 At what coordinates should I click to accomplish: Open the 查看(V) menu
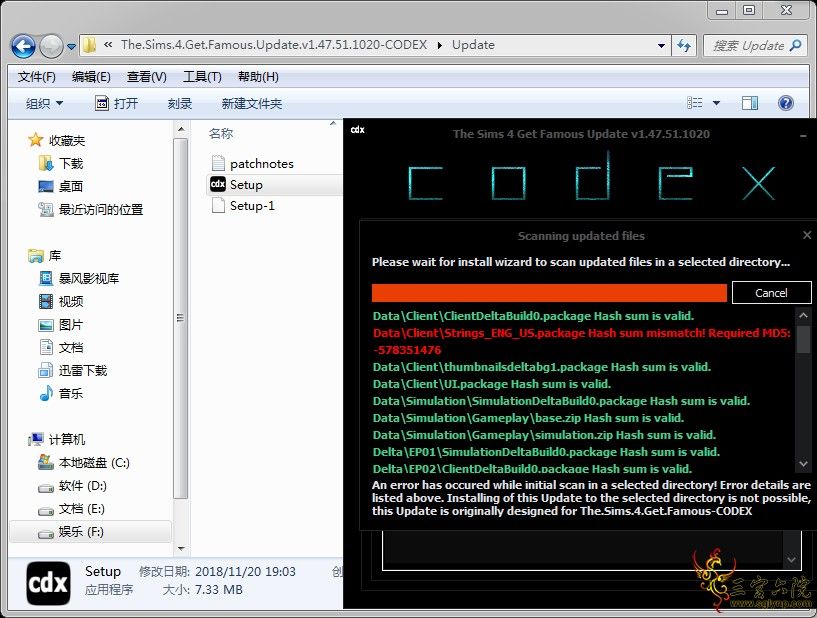point(146,77)
